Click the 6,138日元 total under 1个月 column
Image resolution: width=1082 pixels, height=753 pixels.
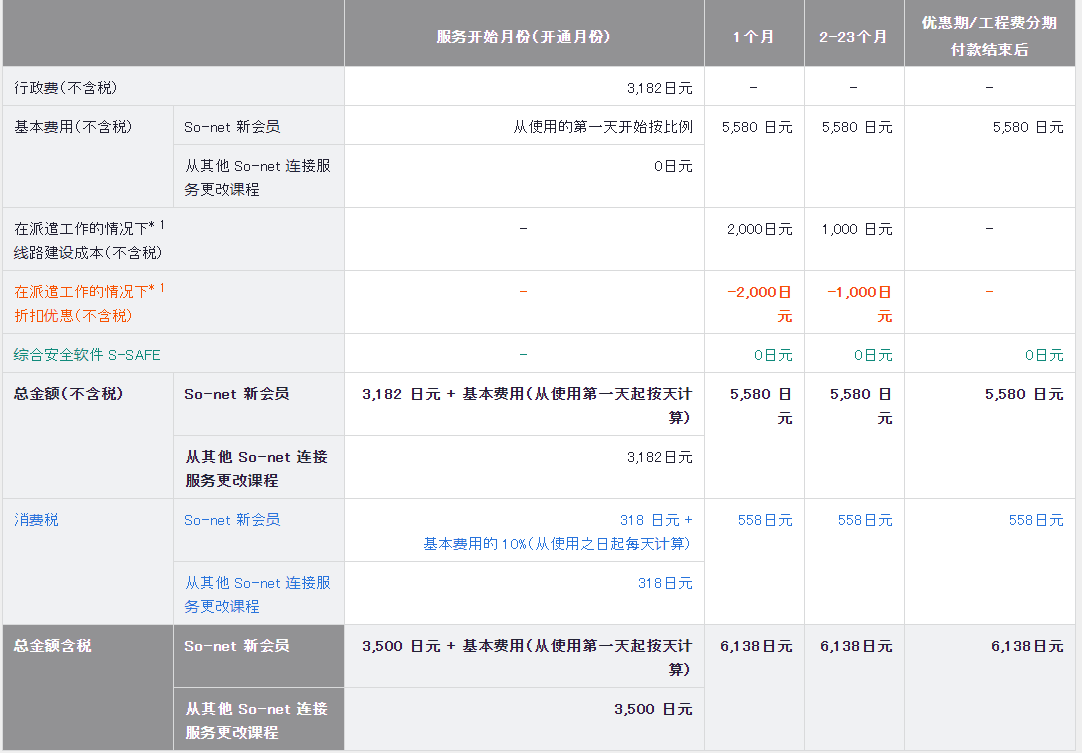pyautogui.click(x=756, y=647)
